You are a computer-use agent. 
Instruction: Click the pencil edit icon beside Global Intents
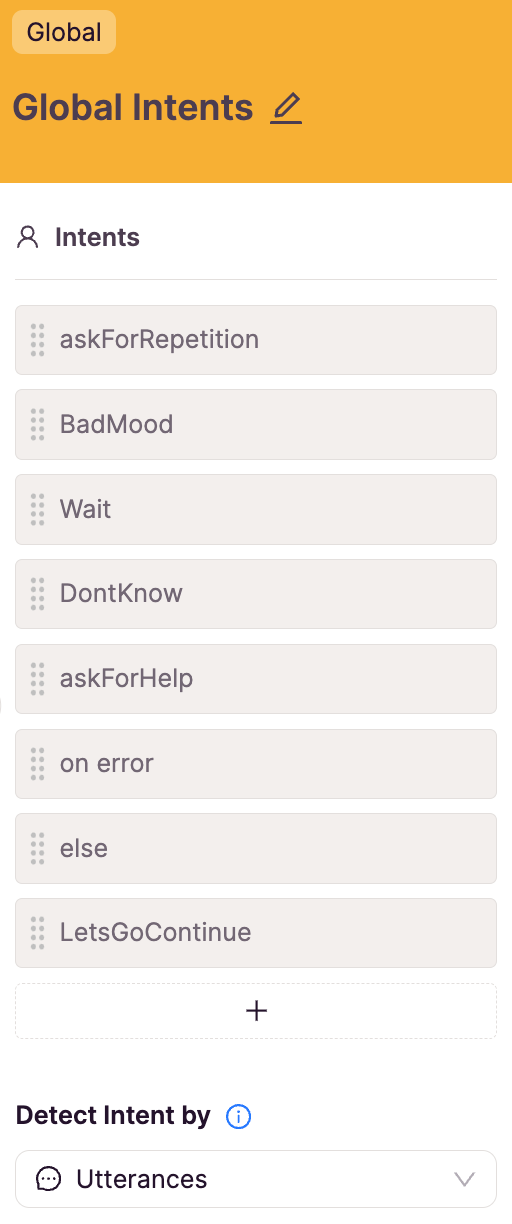[x=286, y=108]
